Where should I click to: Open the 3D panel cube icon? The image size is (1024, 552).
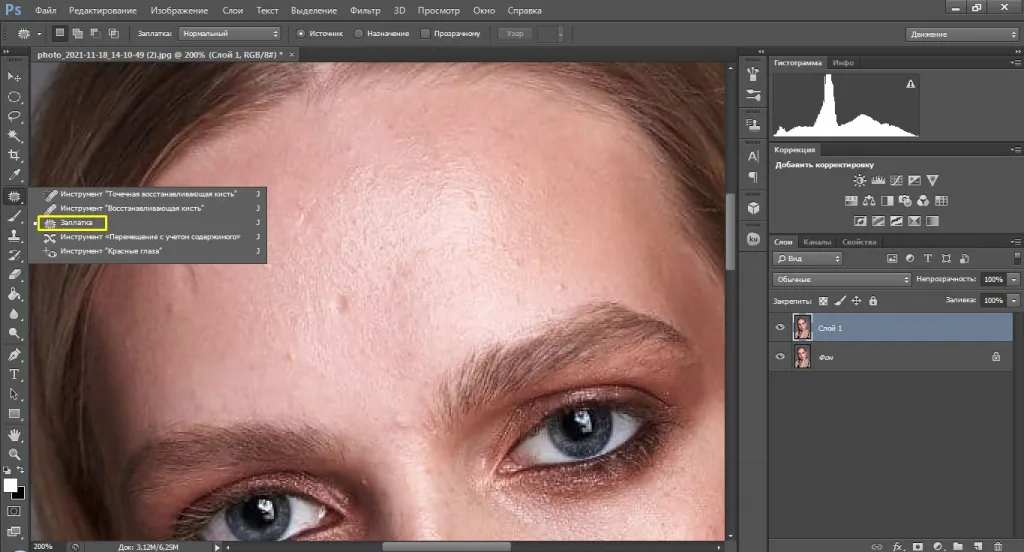(x=753, y=208)
